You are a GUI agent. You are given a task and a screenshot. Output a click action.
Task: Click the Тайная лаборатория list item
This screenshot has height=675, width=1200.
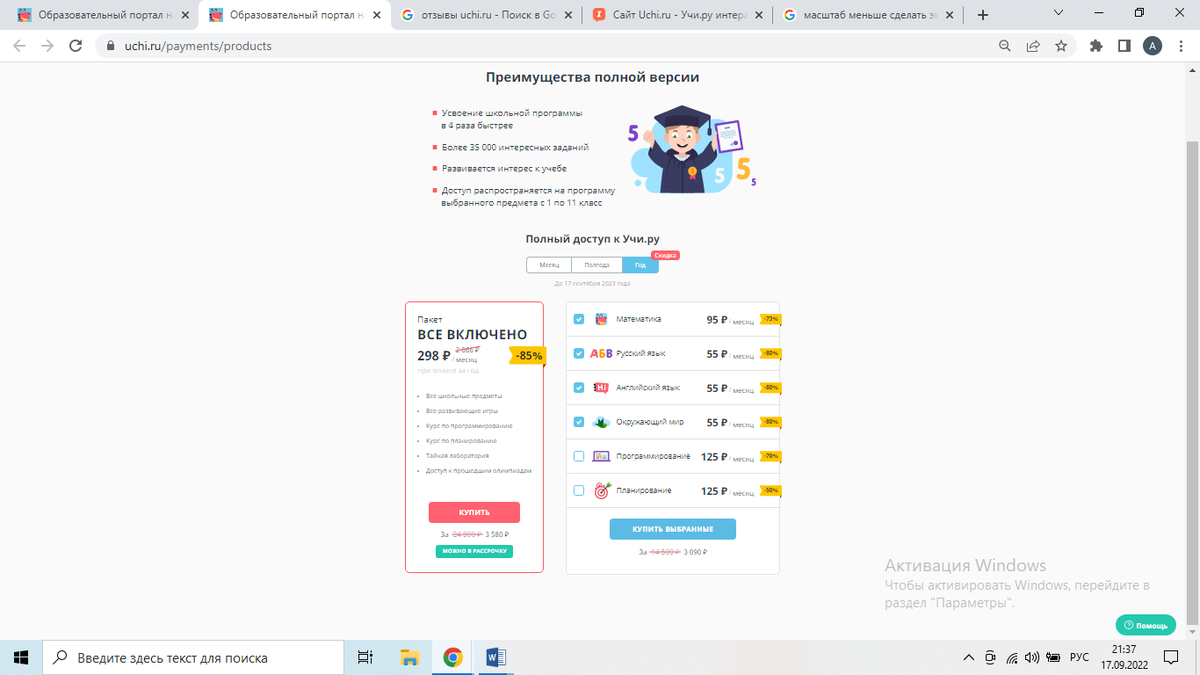[457, 455]
